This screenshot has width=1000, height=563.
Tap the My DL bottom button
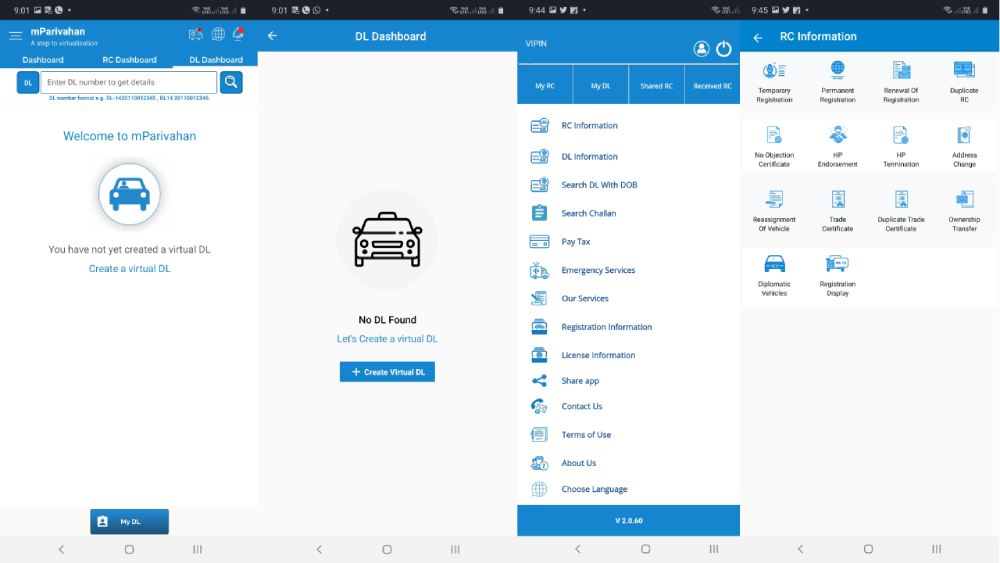pos(129,522)
